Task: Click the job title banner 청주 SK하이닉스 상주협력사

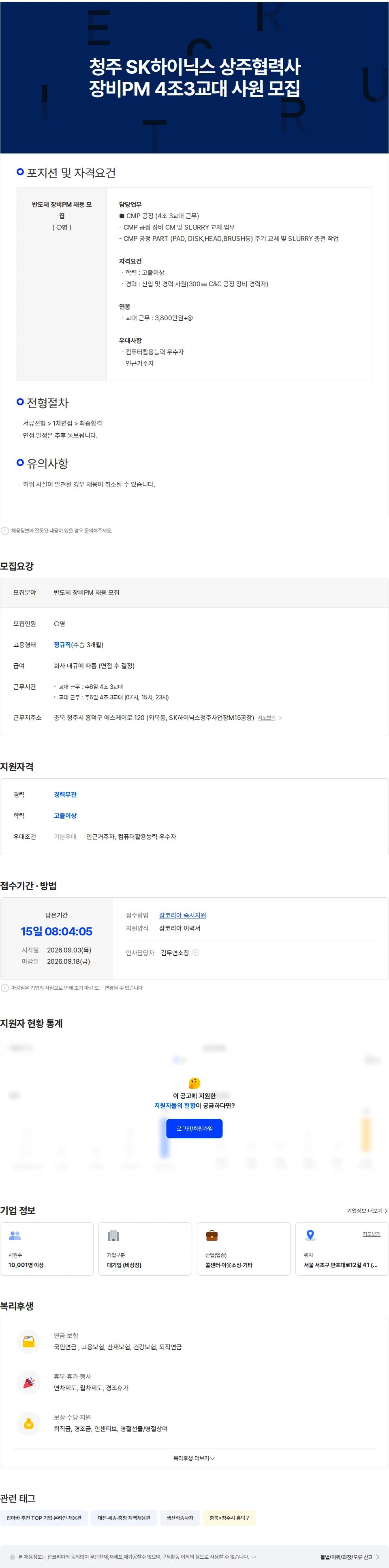Action: coord(195,77)
